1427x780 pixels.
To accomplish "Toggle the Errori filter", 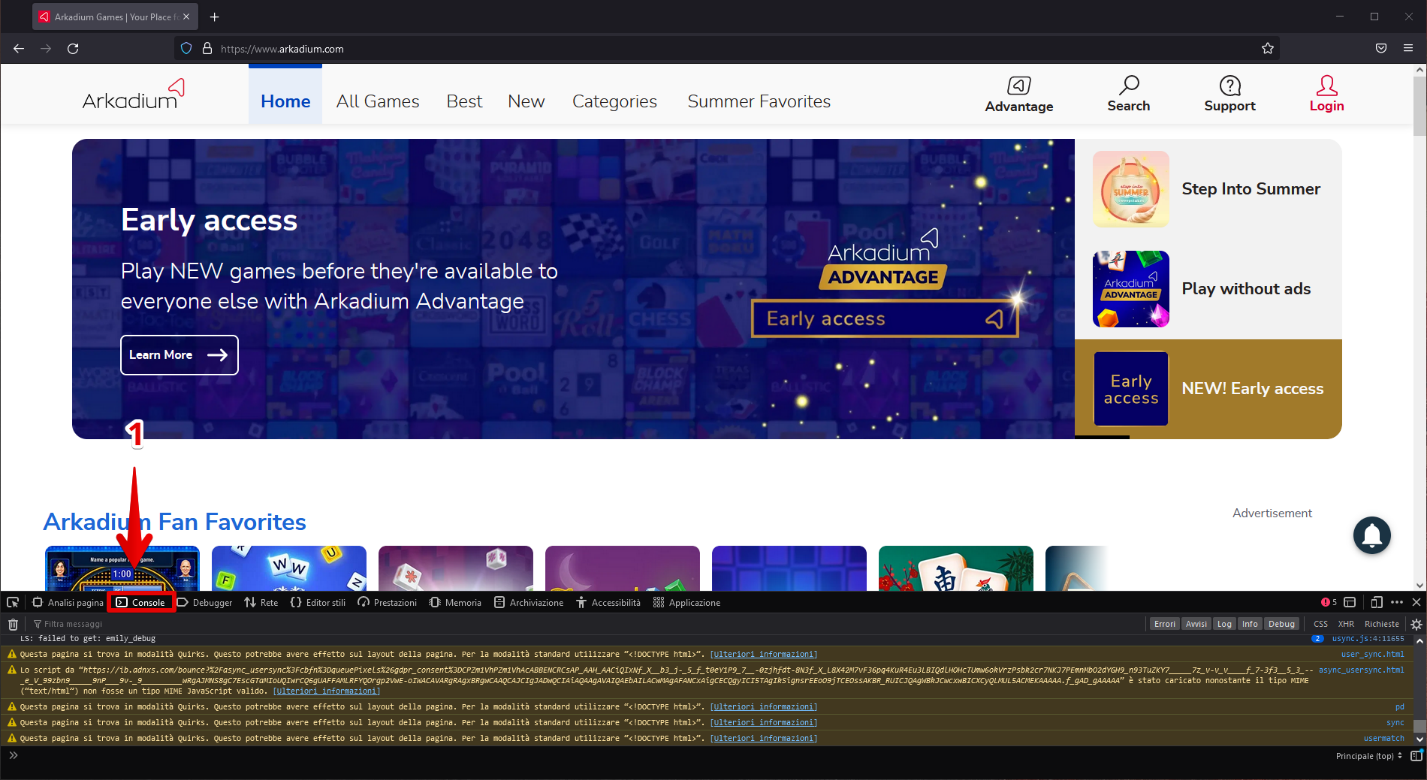I will tap(1165, 624).
